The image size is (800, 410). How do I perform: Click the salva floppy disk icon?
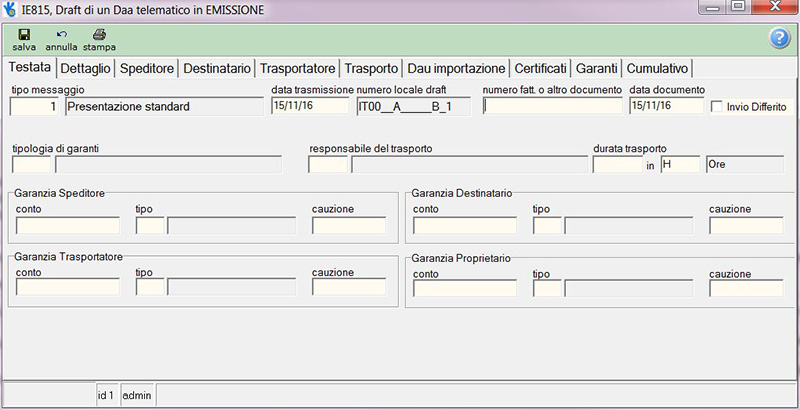[x=24, y=35]
